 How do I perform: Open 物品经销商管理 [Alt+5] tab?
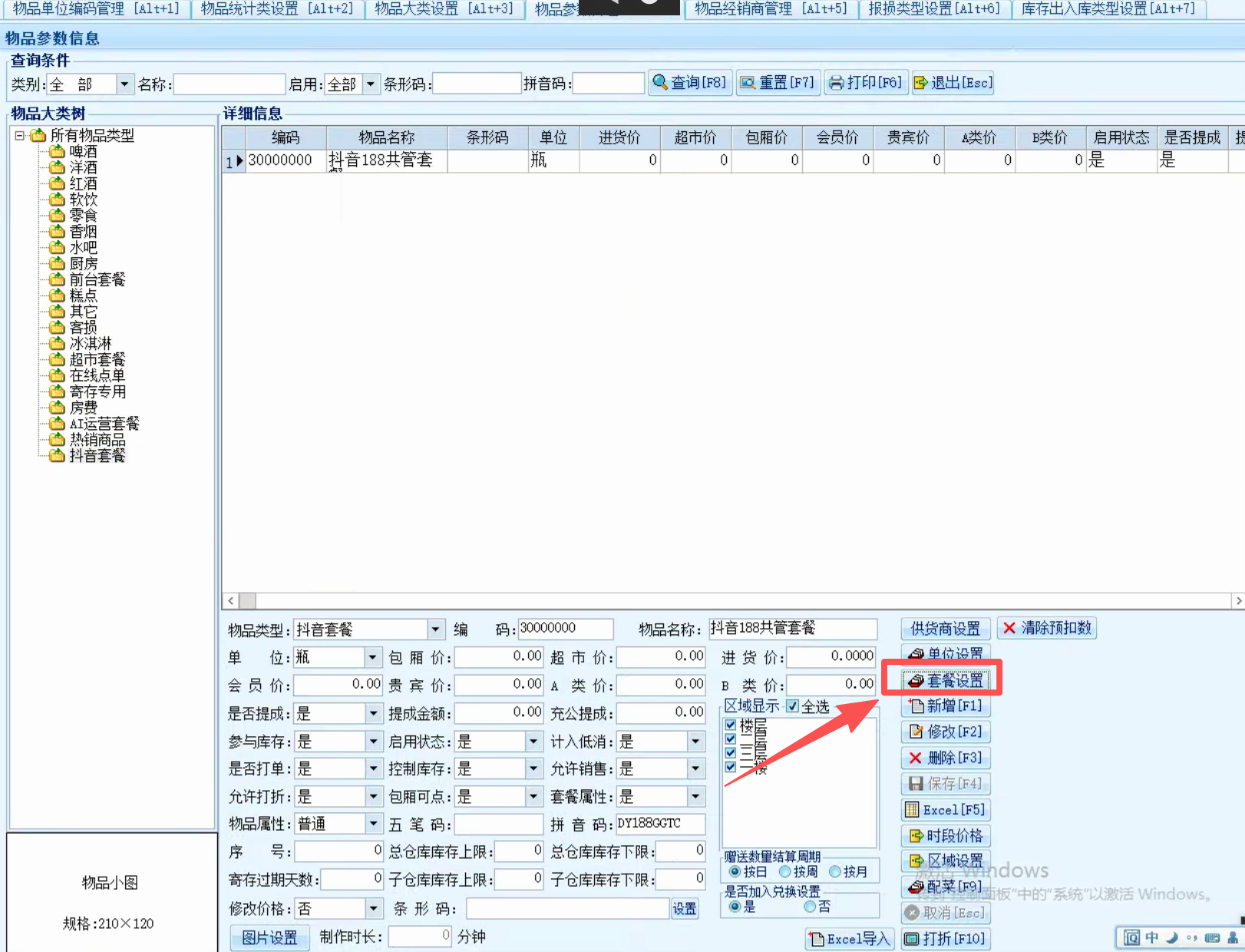click(771, 8)
